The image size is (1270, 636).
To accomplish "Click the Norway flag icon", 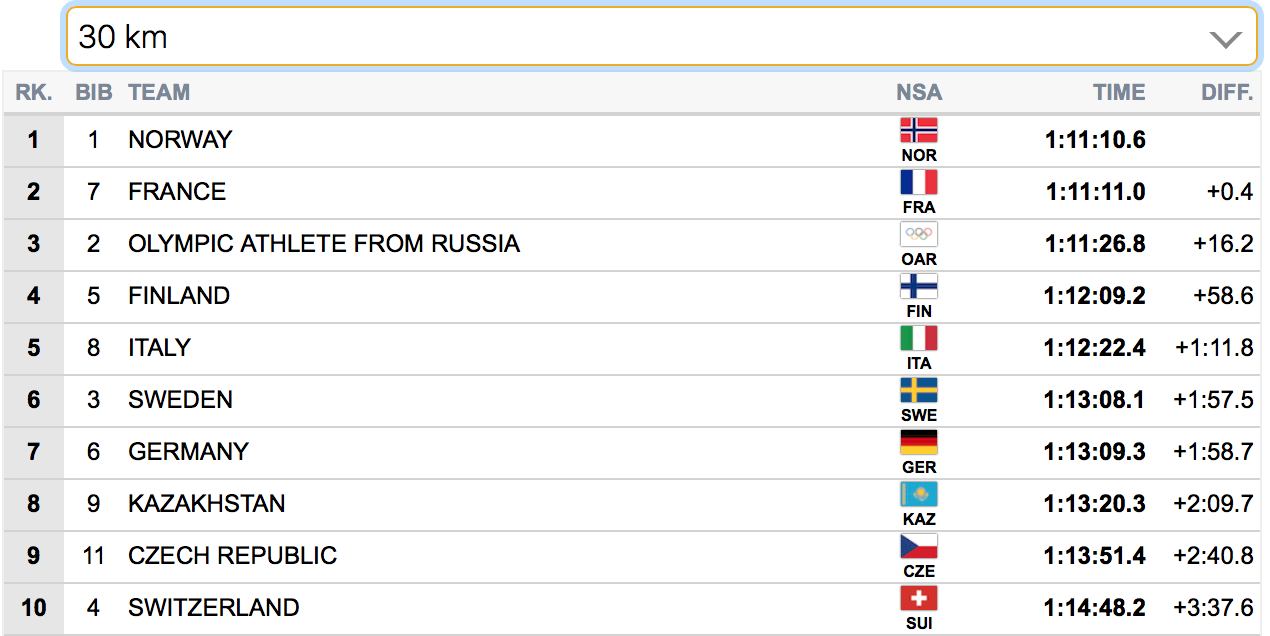I will tap(918, 130).
